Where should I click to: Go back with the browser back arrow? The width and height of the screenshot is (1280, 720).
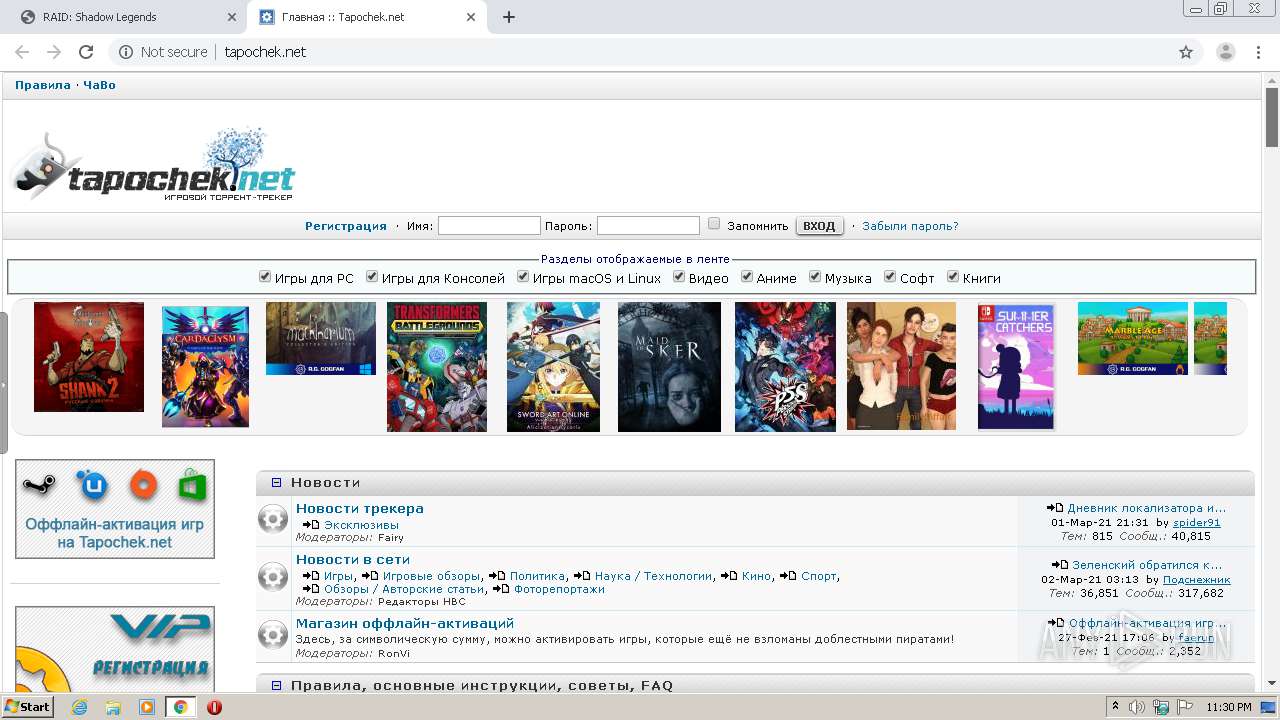tap(21, 52)
